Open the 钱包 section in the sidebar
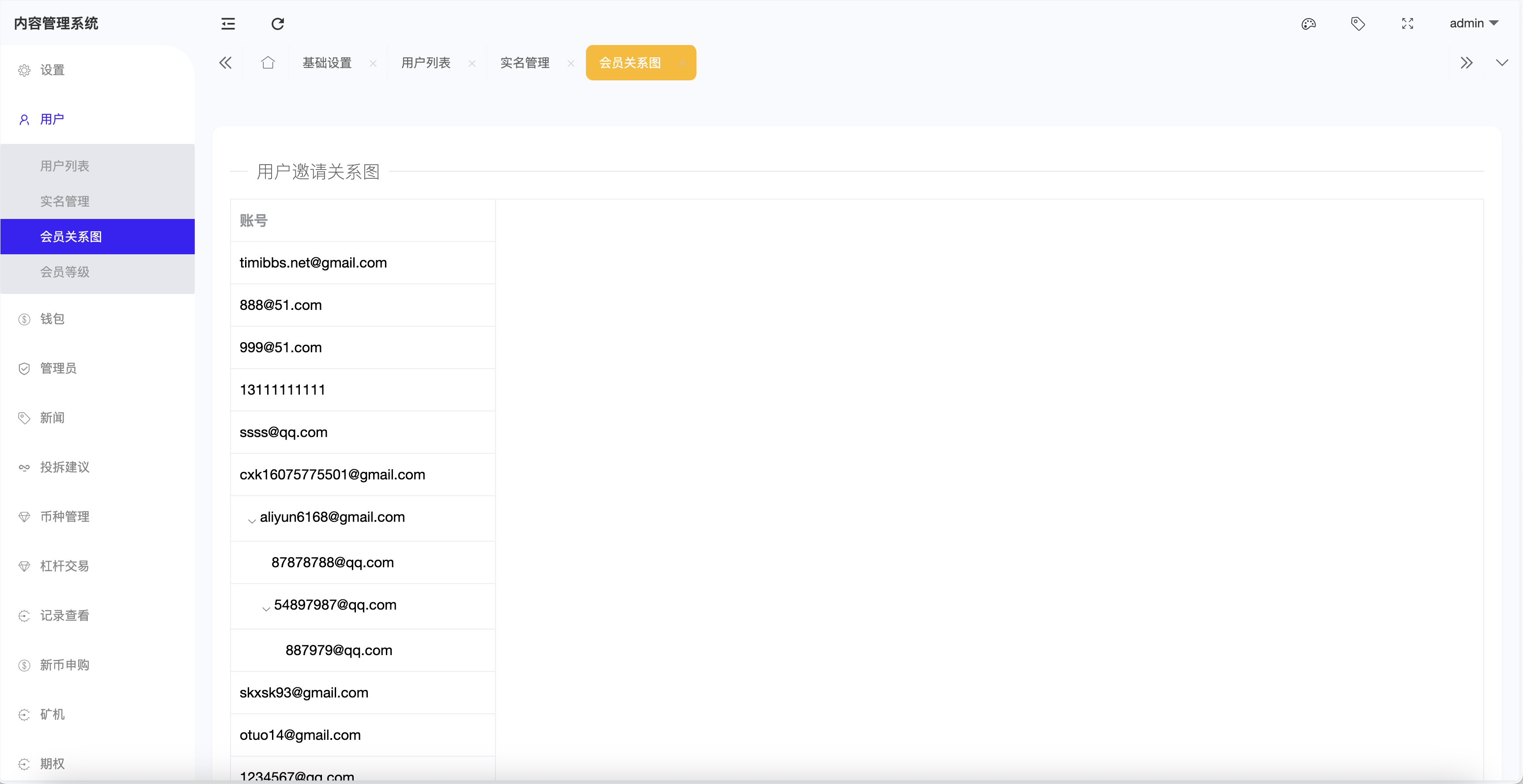Image resolution: width=1523 pixels, height=784 pixels. [x=52, y=319]
